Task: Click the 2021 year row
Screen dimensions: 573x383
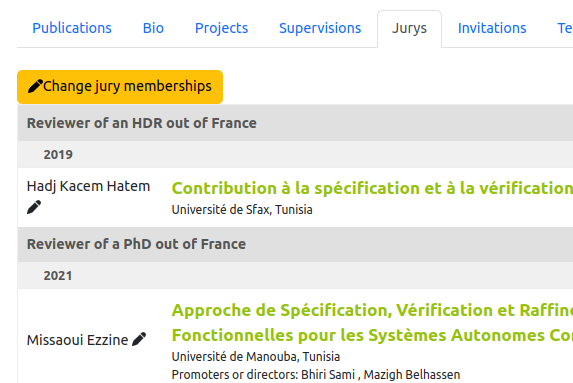Action: coord(295,276)
